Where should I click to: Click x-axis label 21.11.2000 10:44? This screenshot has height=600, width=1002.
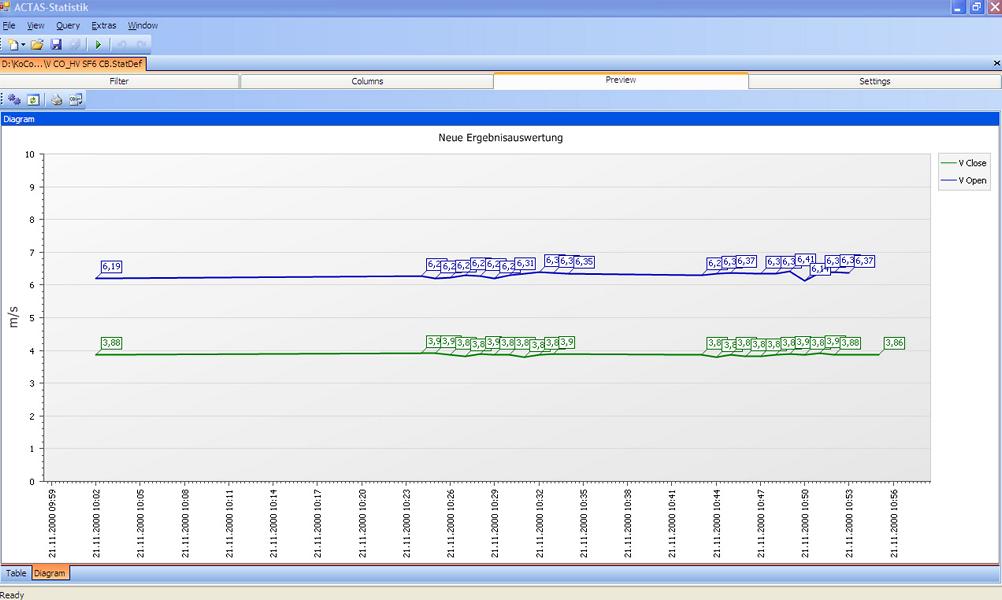tap(716, 523)
